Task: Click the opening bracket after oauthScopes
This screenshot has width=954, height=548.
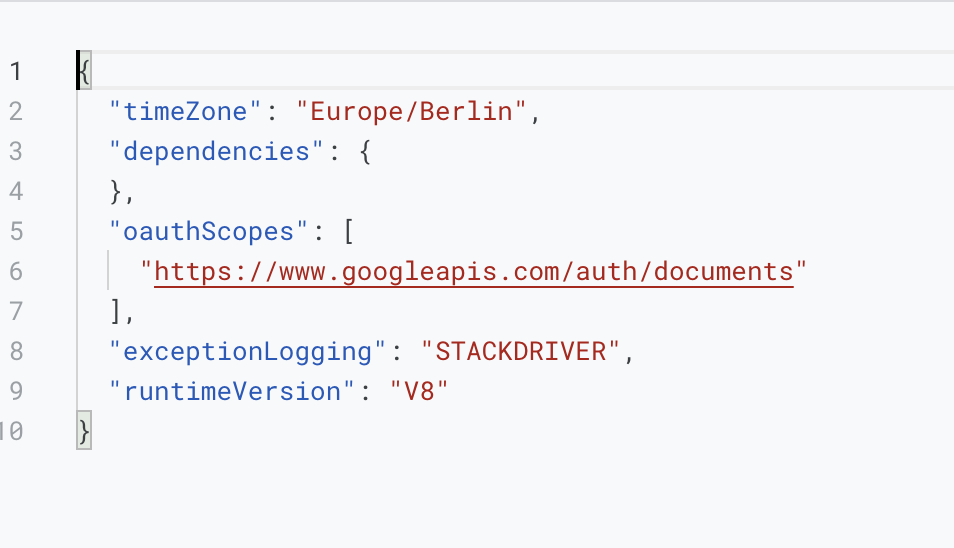Action: click(x=349, y=232)
